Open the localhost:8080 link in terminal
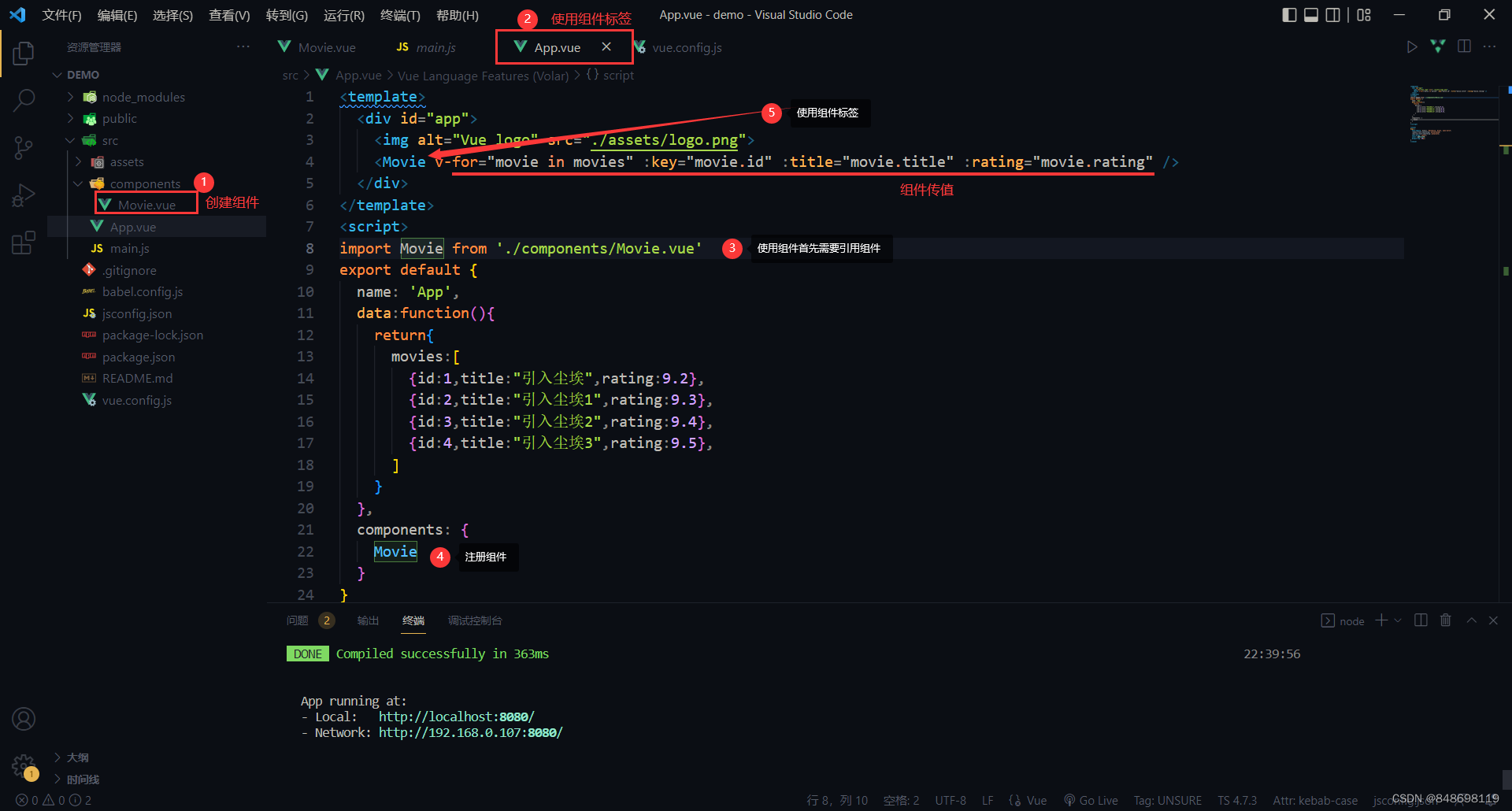Image resolution: width=1512 pixels, height=811 pixels. [457, 717]
